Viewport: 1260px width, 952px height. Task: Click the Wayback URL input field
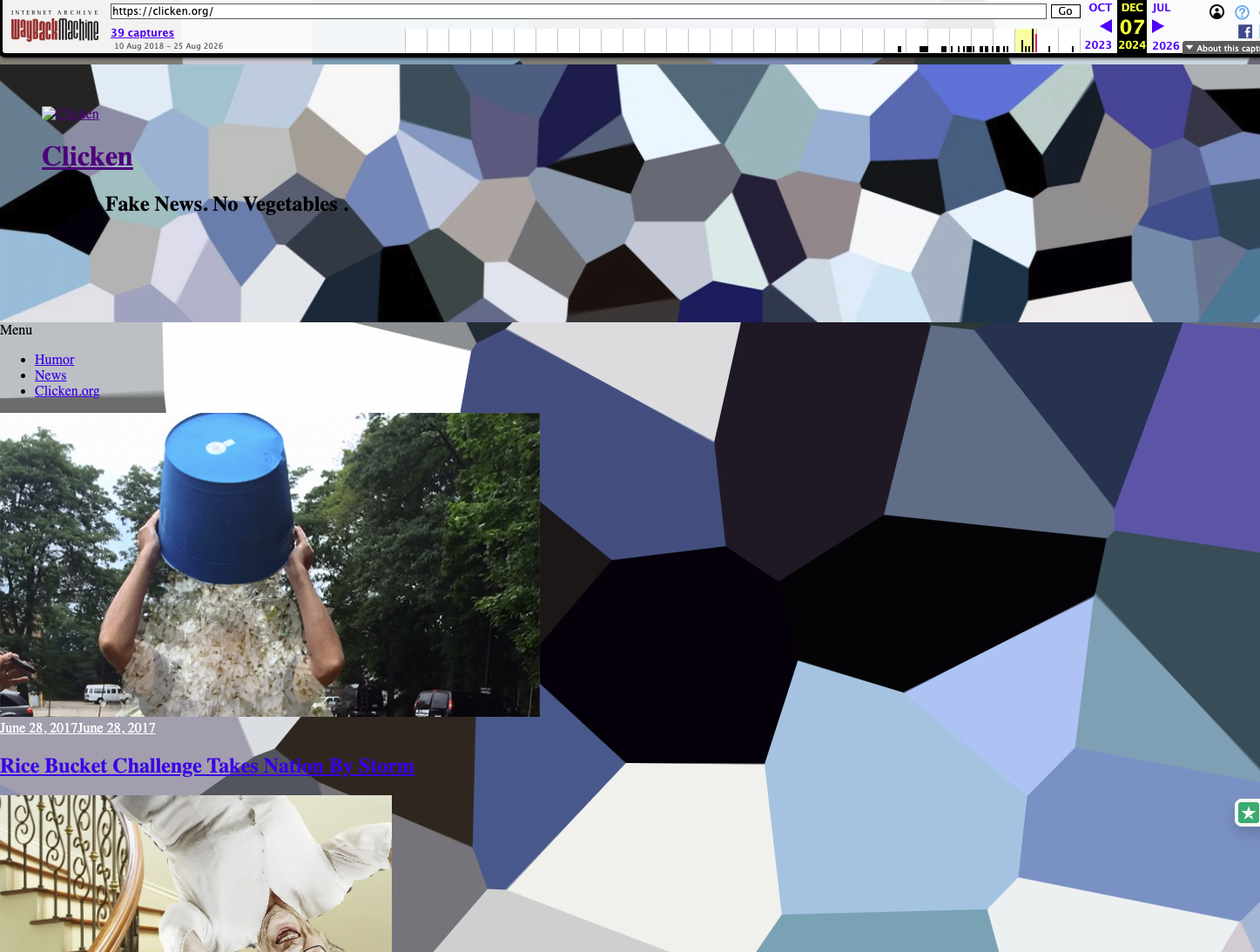tap(578, 11)
